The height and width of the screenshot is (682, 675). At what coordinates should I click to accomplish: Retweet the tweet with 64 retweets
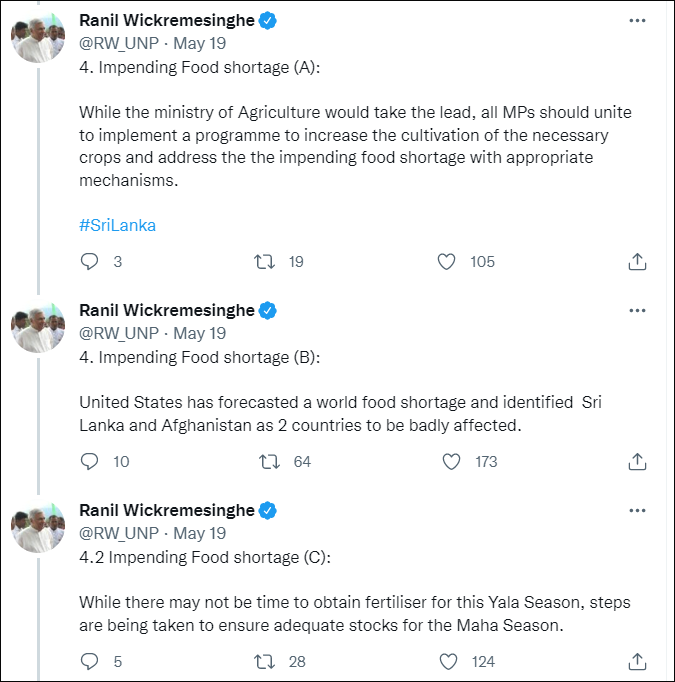(x=270, y=462)
